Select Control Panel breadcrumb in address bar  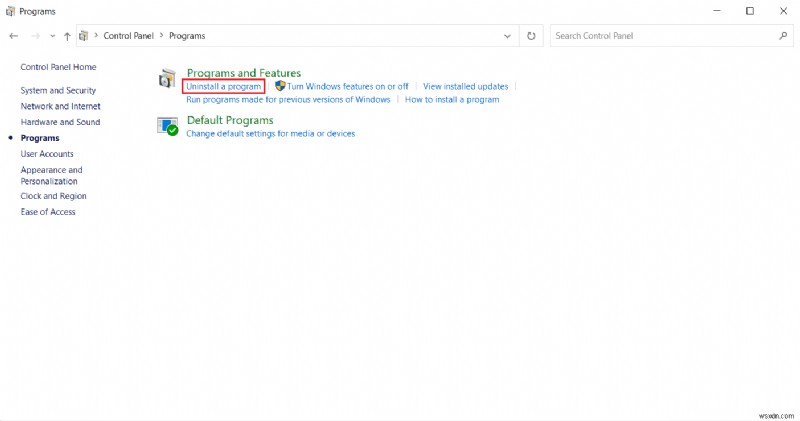pos(129,36)
